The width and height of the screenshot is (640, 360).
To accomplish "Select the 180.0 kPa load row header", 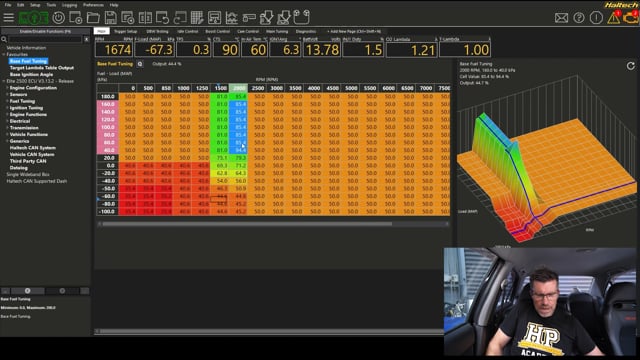I will pyautogui.click(x=107, y=96).
